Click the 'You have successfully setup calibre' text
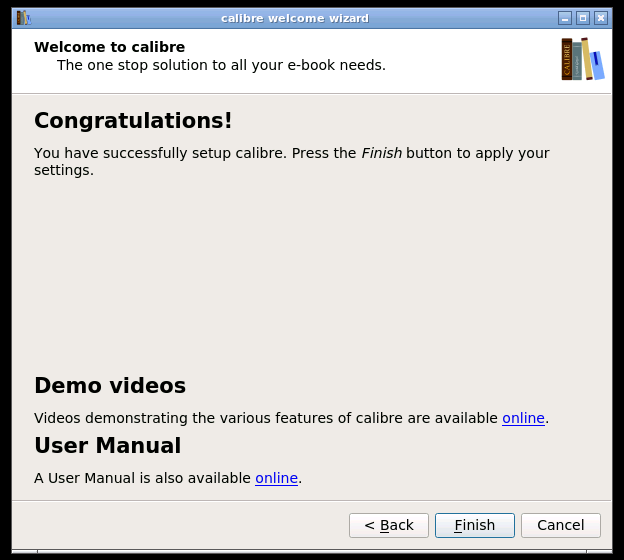This screenshot has height=560, width=624. tap(292, 161)
